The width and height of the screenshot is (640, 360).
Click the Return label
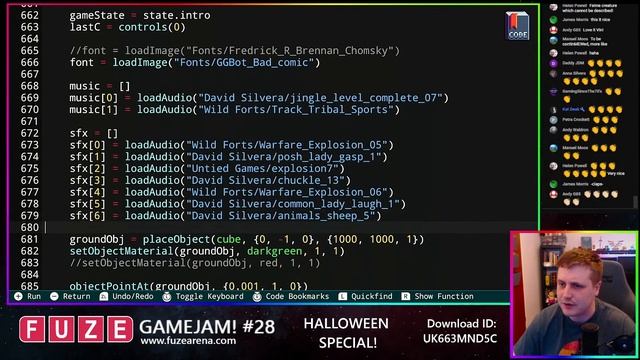coord(76,296)
